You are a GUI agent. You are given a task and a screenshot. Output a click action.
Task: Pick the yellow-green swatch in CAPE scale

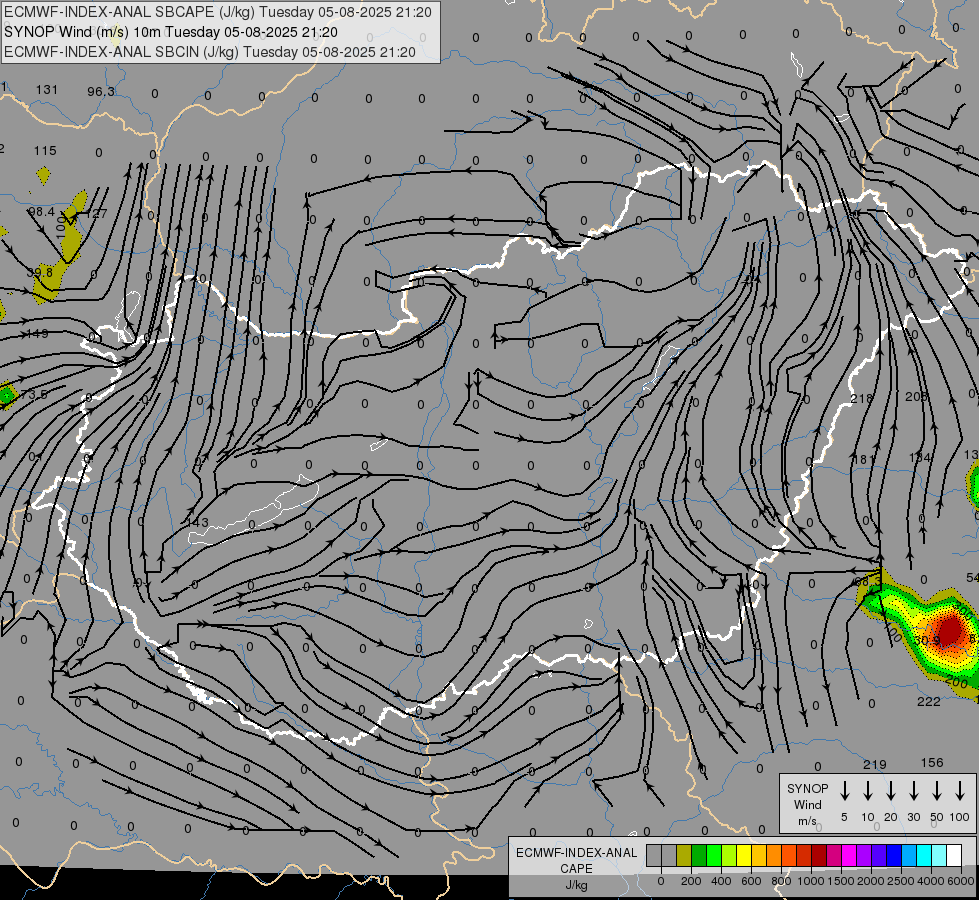coord(729,855)
